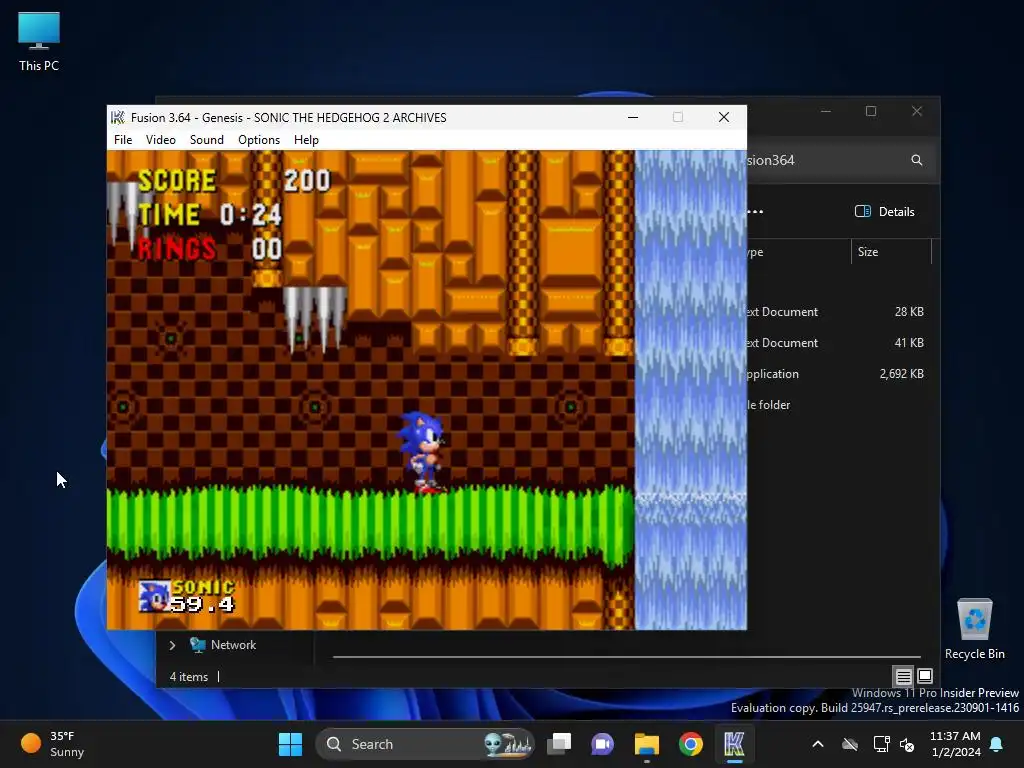
Task: Click the search magnifier in File Explorer
Action: [917, 160]
